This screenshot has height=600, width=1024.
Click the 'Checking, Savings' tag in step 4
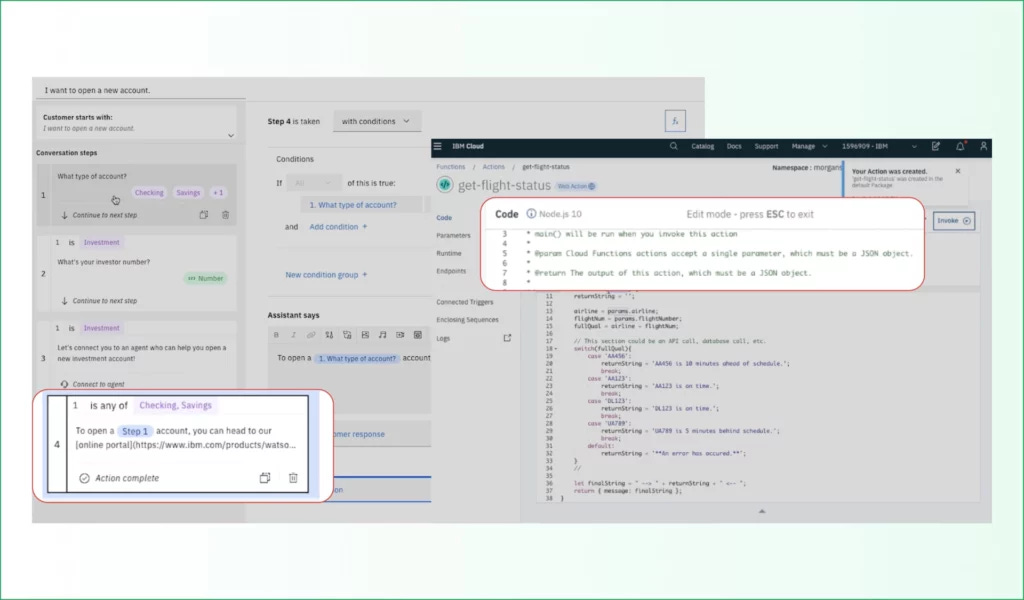pos(176,405)
